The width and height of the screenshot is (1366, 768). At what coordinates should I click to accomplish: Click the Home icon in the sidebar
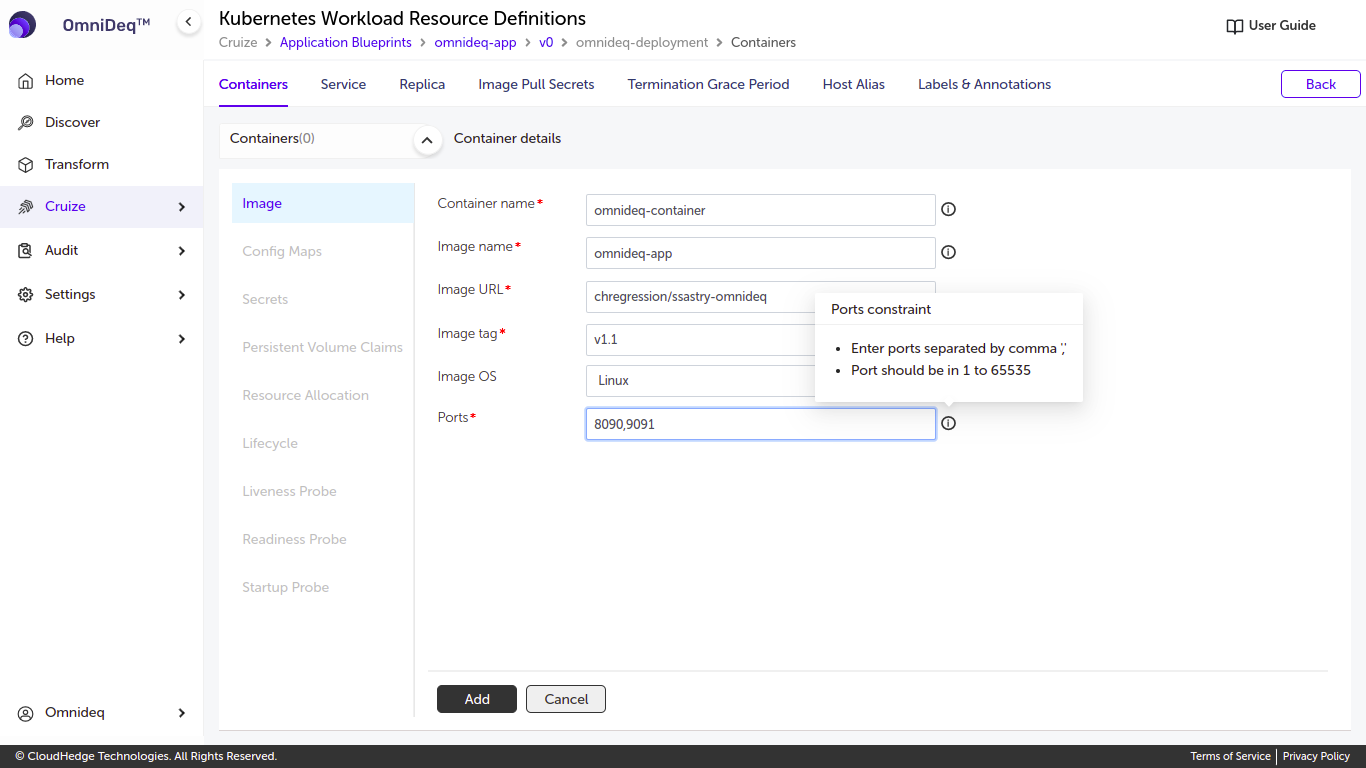tap(26, 81)
